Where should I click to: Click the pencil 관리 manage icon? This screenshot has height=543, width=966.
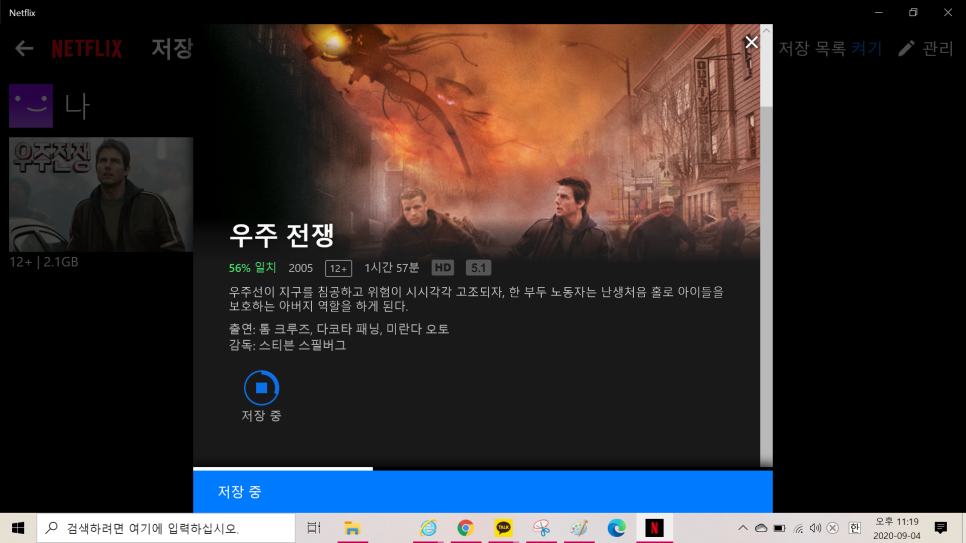pyautogui.click(x=906, y=48)
